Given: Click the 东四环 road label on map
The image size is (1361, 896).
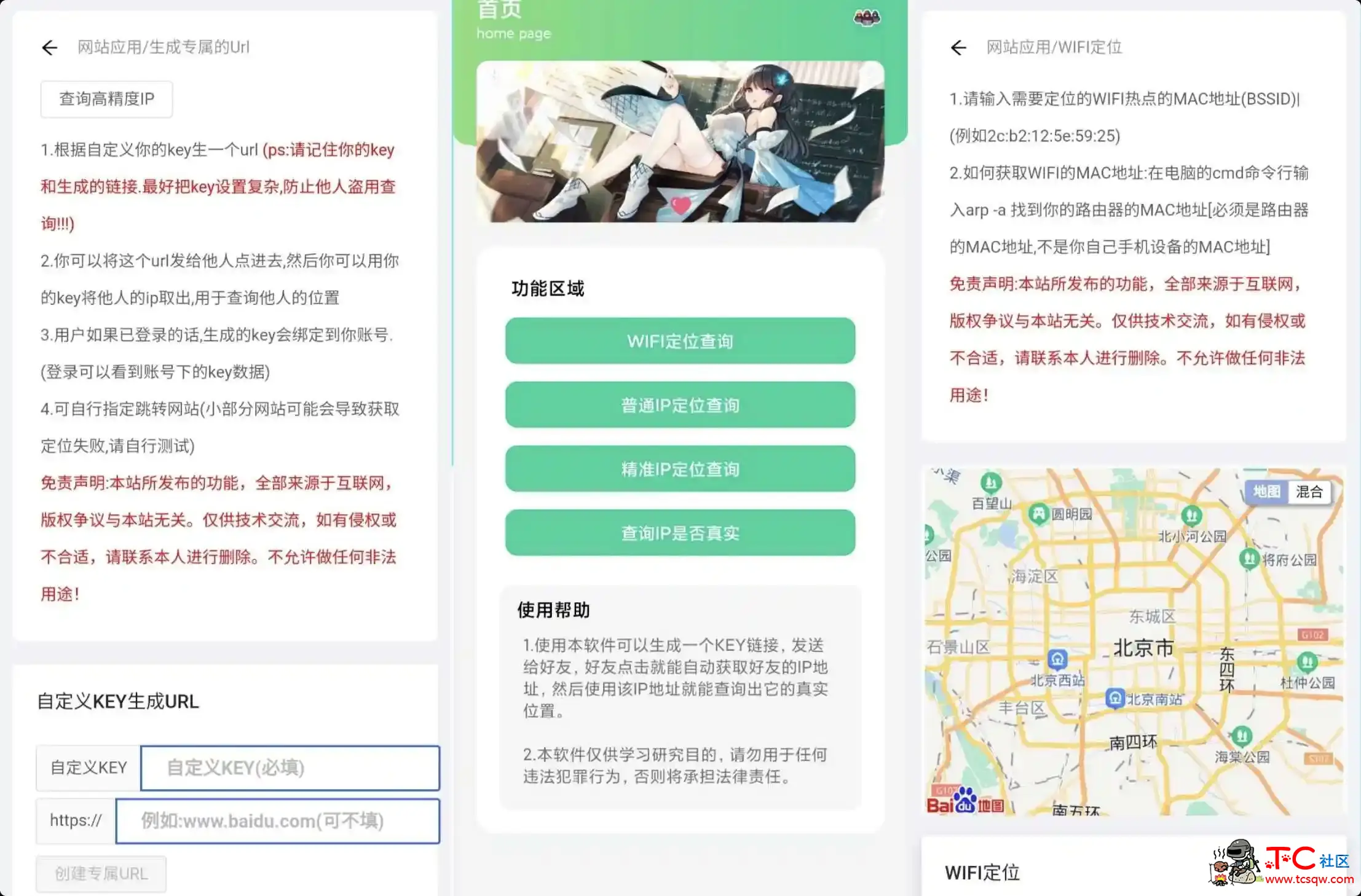Looking at the screenshot, I should click(1227, 670).
